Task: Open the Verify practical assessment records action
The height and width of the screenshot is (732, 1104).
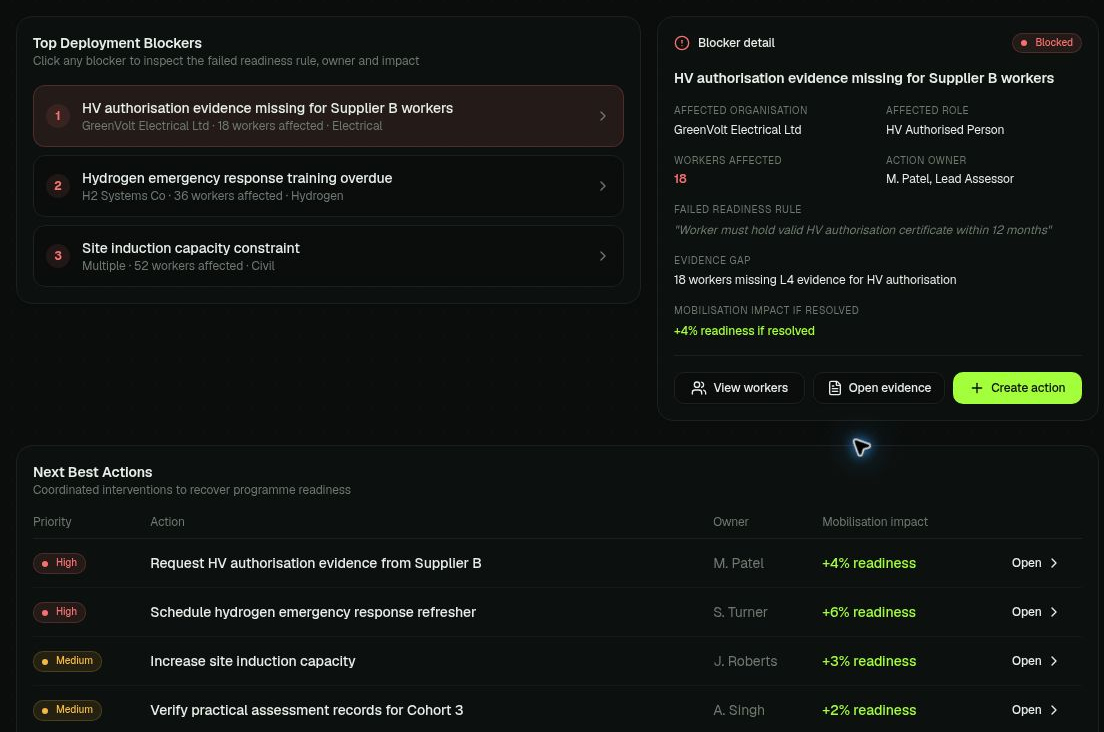Action: (x=1035, y=710)
